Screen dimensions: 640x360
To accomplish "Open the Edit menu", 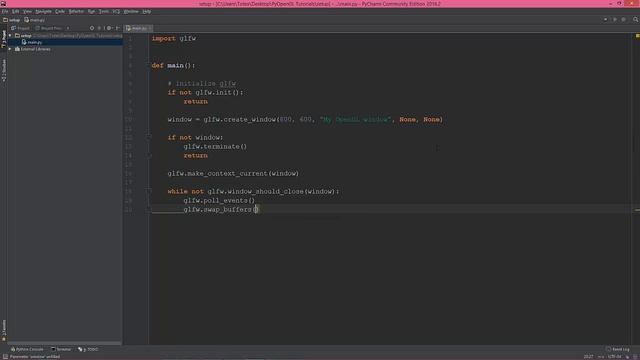I will coord(16,11).
